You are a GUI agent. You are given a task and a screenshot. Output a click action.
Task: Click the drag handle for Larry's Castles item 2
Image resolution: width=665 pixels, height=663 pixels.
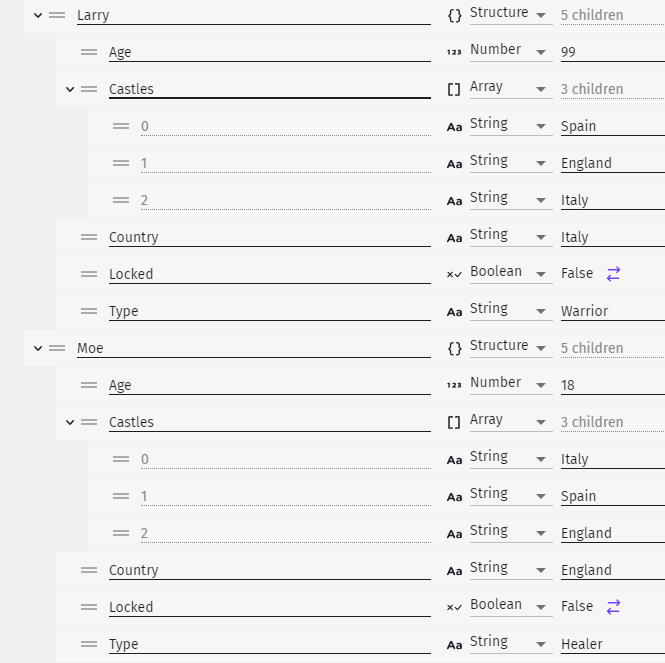pos(121,200)
